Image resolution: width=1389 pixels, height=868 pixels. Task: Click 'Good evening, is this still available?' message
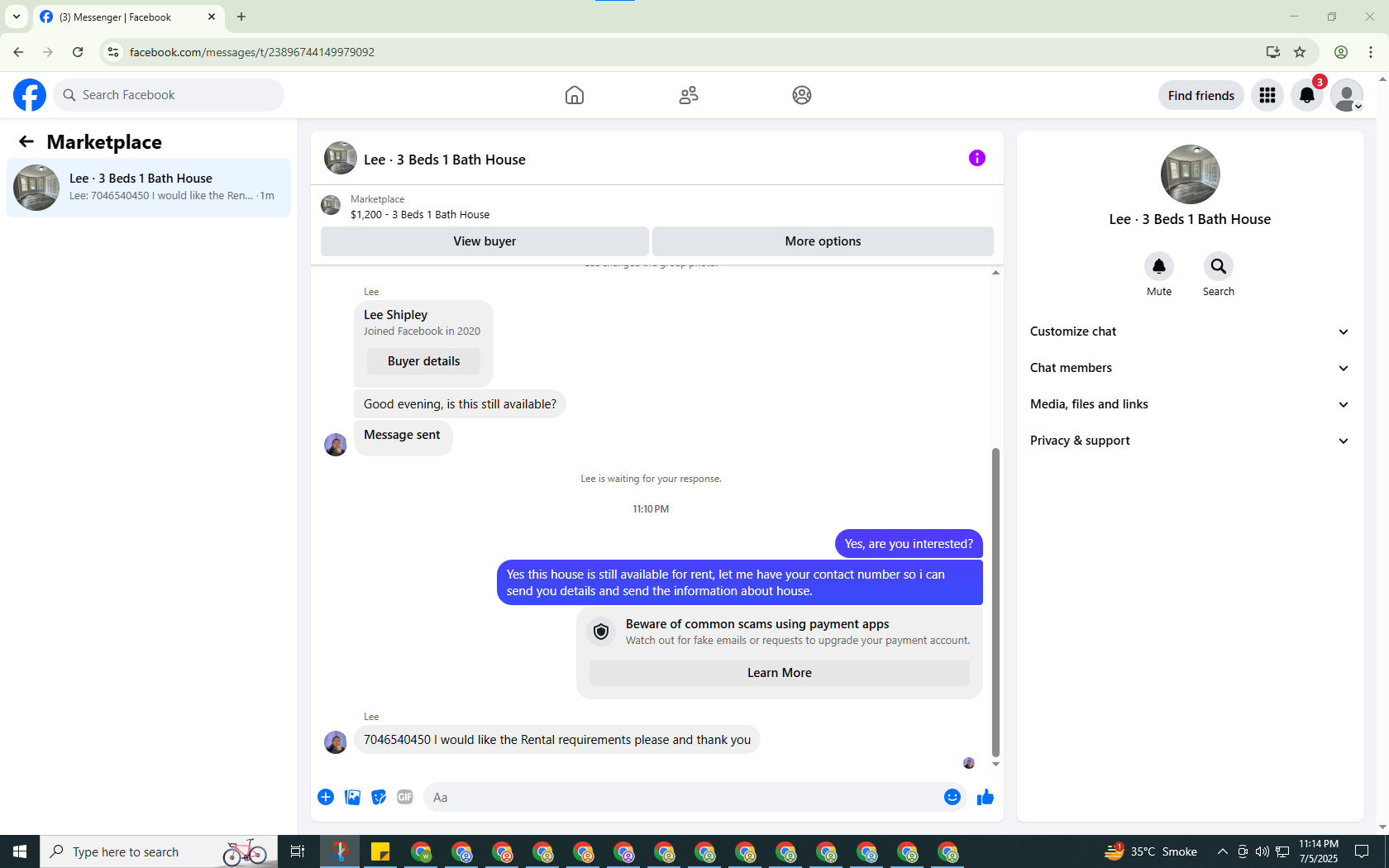(x=460, y=404)
